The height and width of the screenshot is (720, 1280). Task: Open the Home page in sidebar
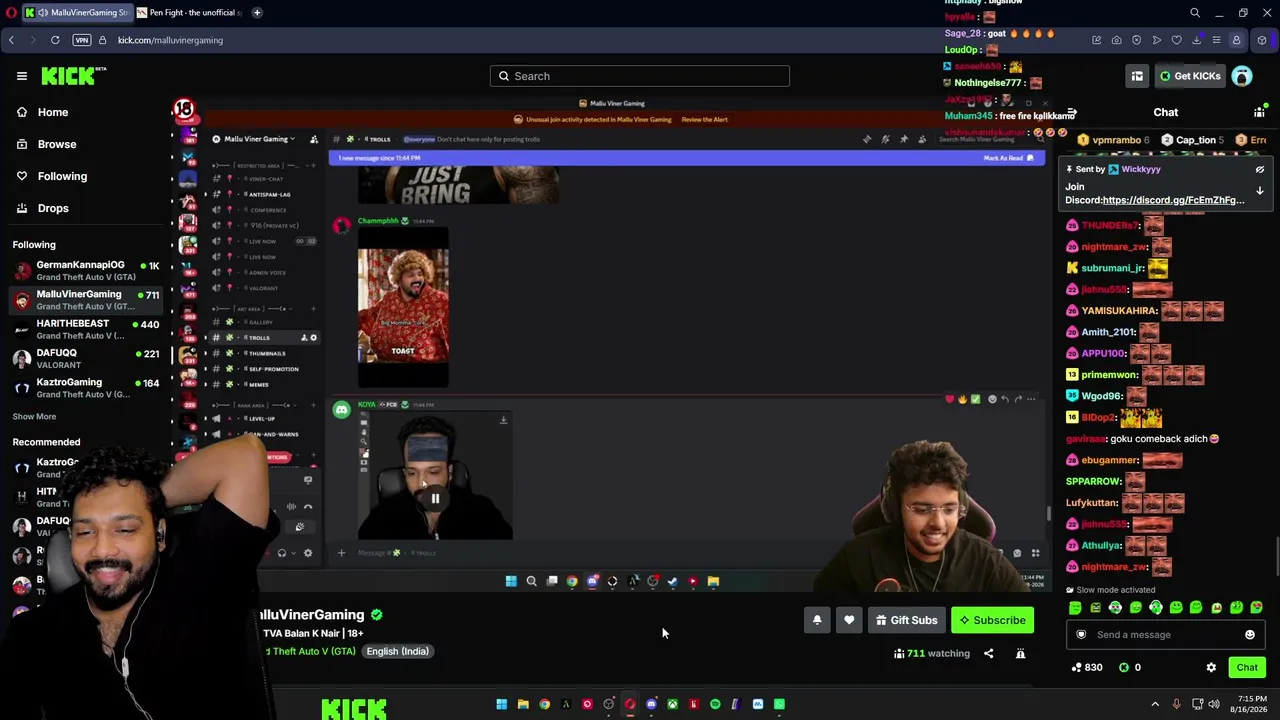point(53,112)
